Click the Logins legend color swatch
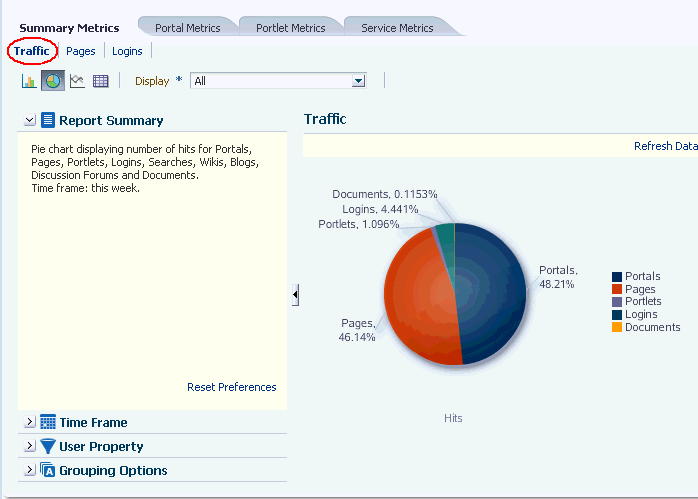Image resolution: width=698 pixels, height=499 pixels. [617, 315]
